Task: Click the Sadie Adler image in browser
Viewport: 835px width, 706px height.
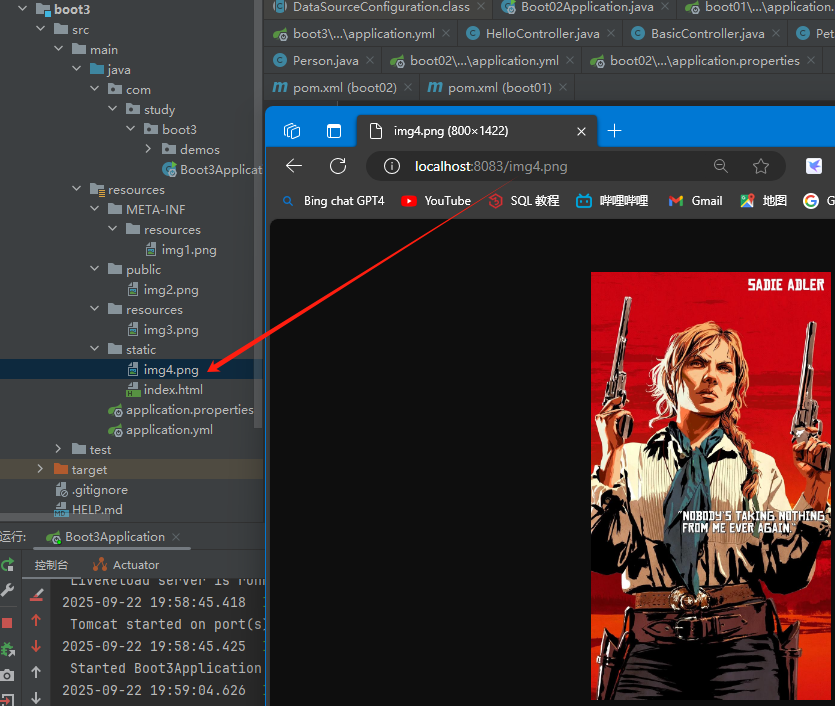Action: coord(710,486)
